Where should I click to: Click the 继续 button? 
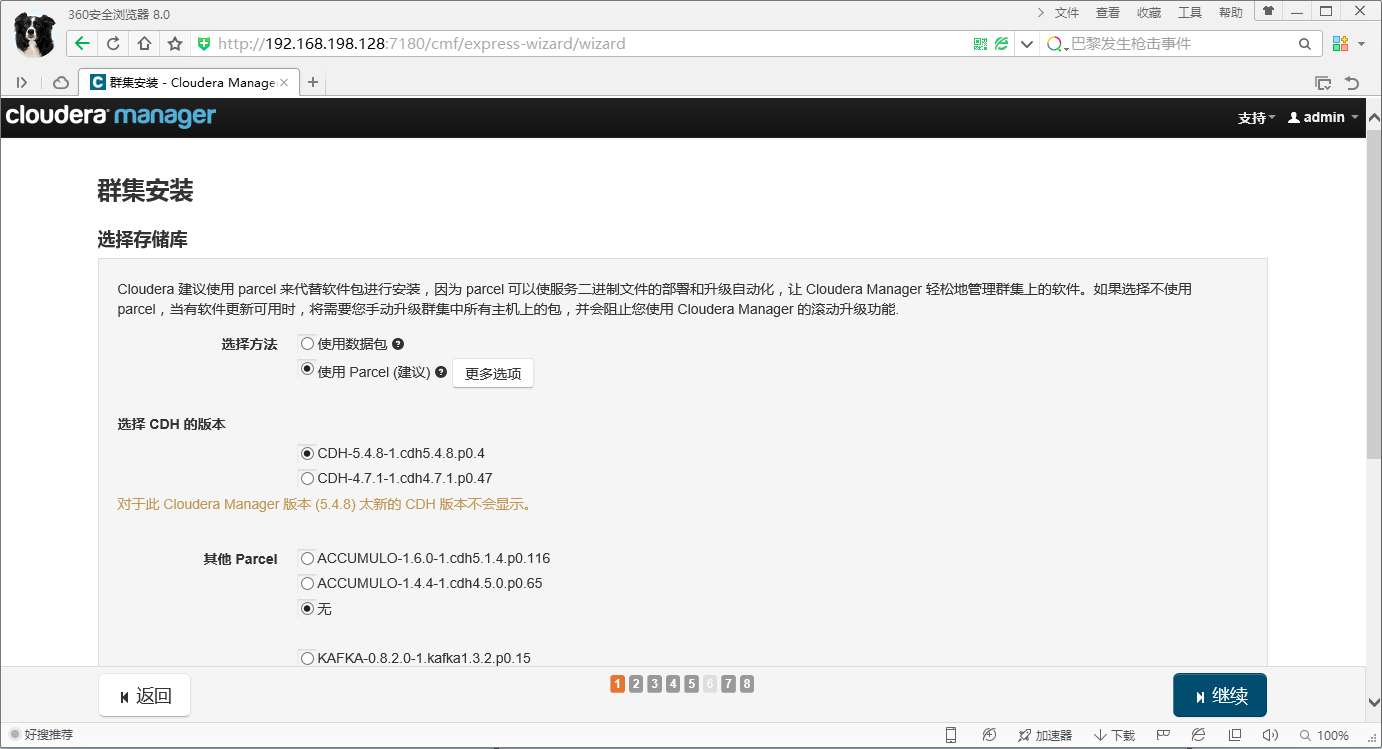click(1220, 696)
